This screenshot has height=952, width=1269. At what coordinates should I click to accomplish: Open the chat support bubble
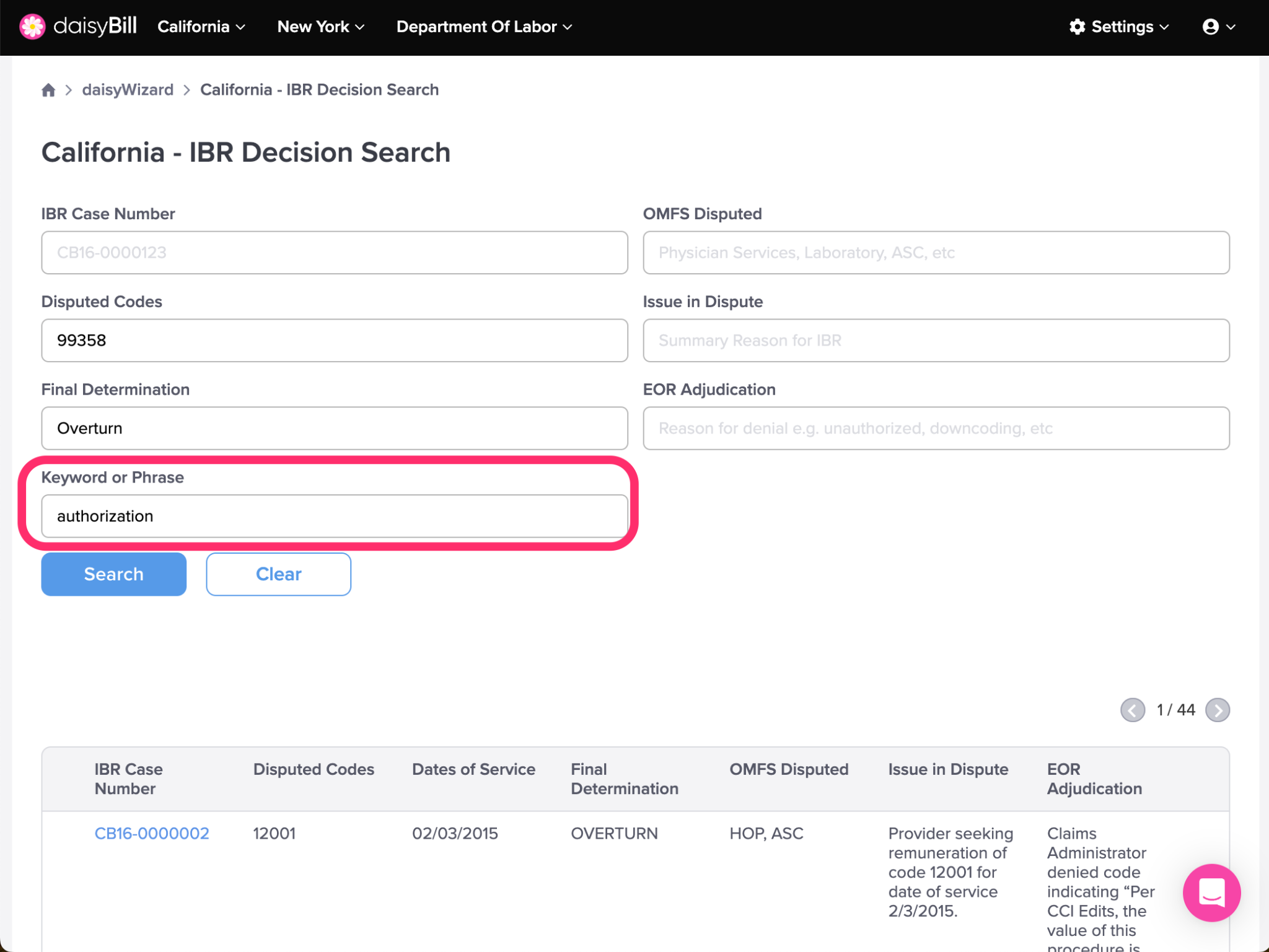pos(1211,893)
